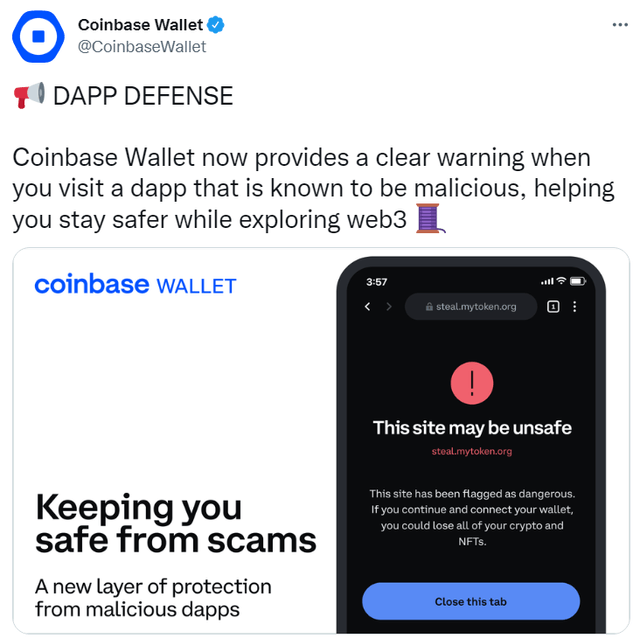Click the phone battery status icon

click(x=578, y=281)
